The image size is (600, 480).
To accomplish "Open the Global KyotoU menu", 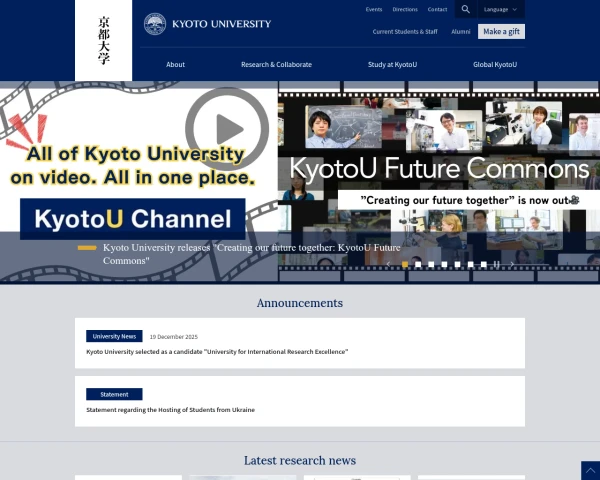I will click(x=495, y=64).
